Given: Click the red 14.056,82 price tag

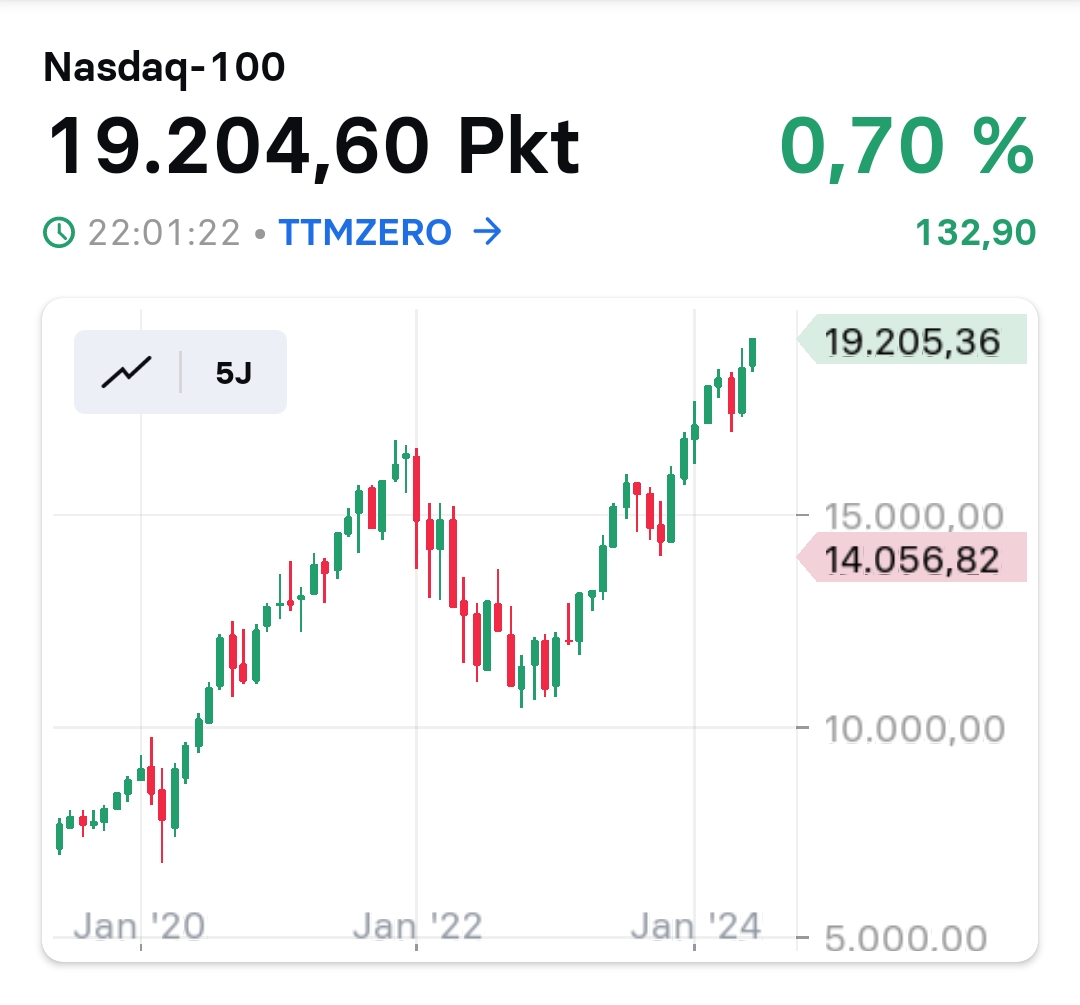Looking at the screenshot, I should tap(912, 558).
